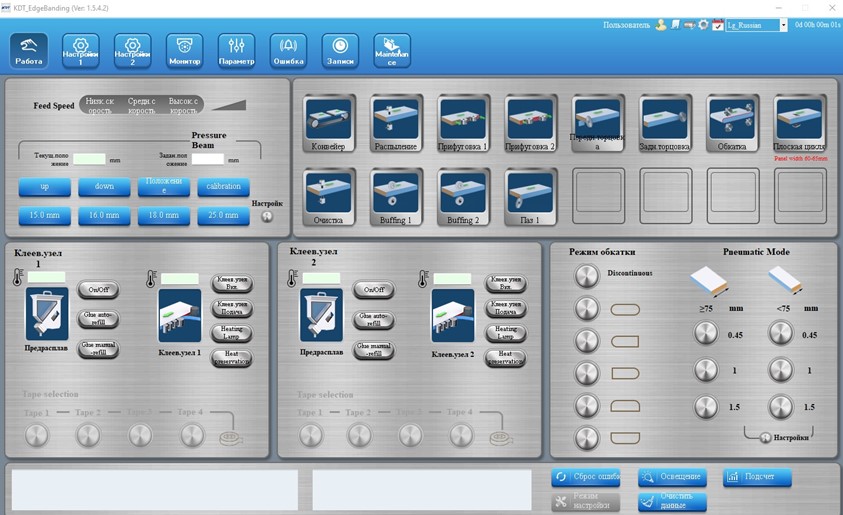This screenshot has width=843, height=515.
Task: Open the Монитор tab
Action: (184, 51)
